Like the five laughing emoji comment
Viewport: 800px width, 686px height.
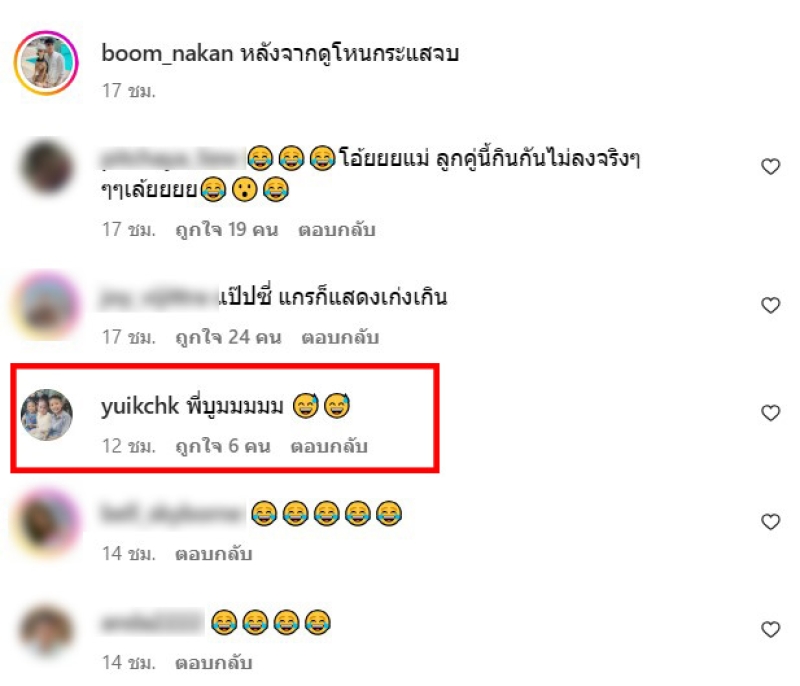(x=770, y=522)
